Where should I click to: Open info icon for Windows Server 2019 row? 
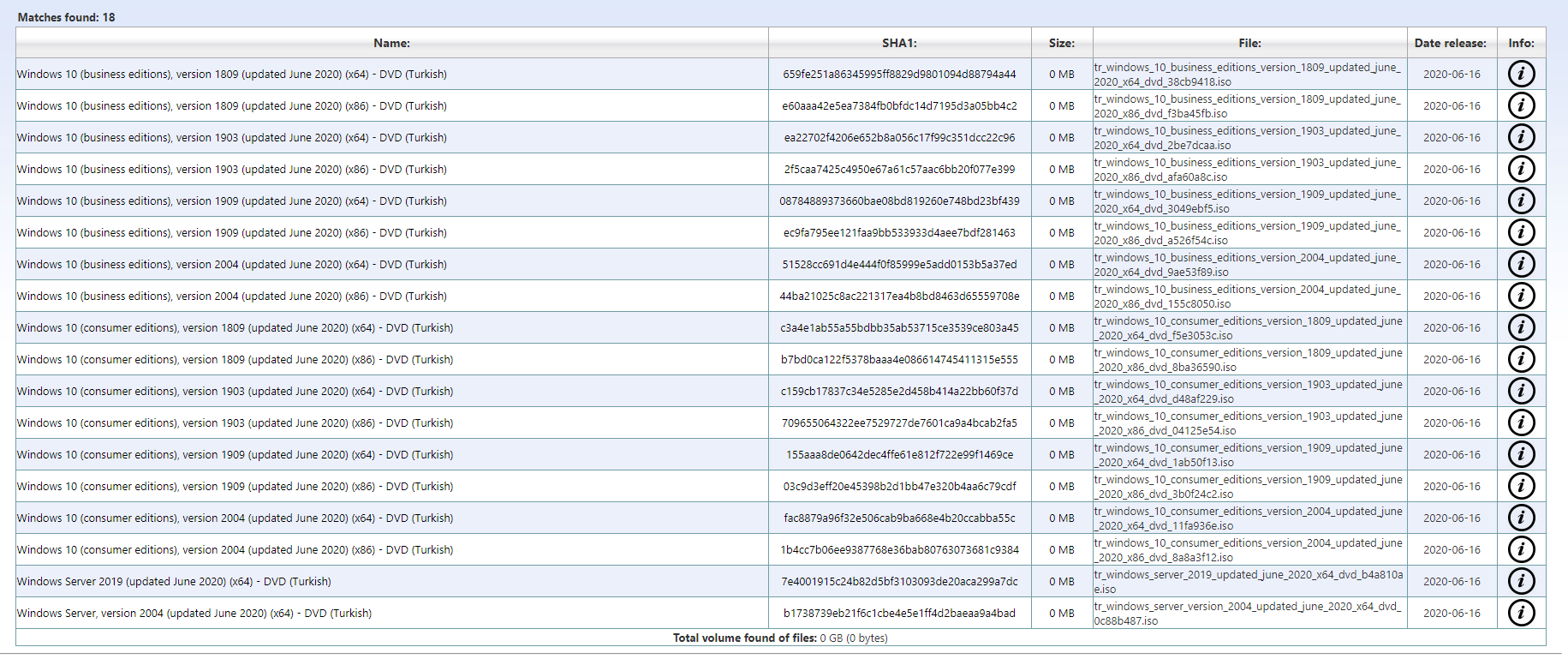point(1521,581)
